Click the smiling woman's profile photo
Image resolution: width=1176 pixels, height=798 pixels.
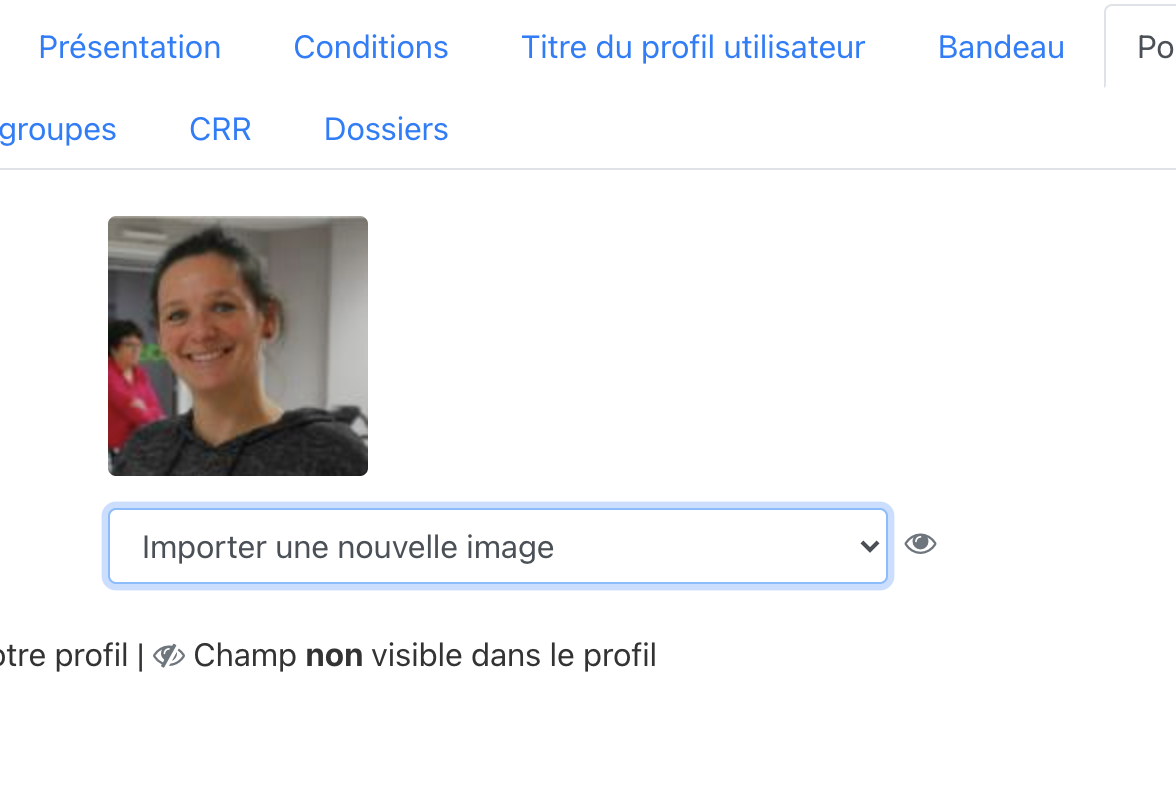(x=238, y=346)
